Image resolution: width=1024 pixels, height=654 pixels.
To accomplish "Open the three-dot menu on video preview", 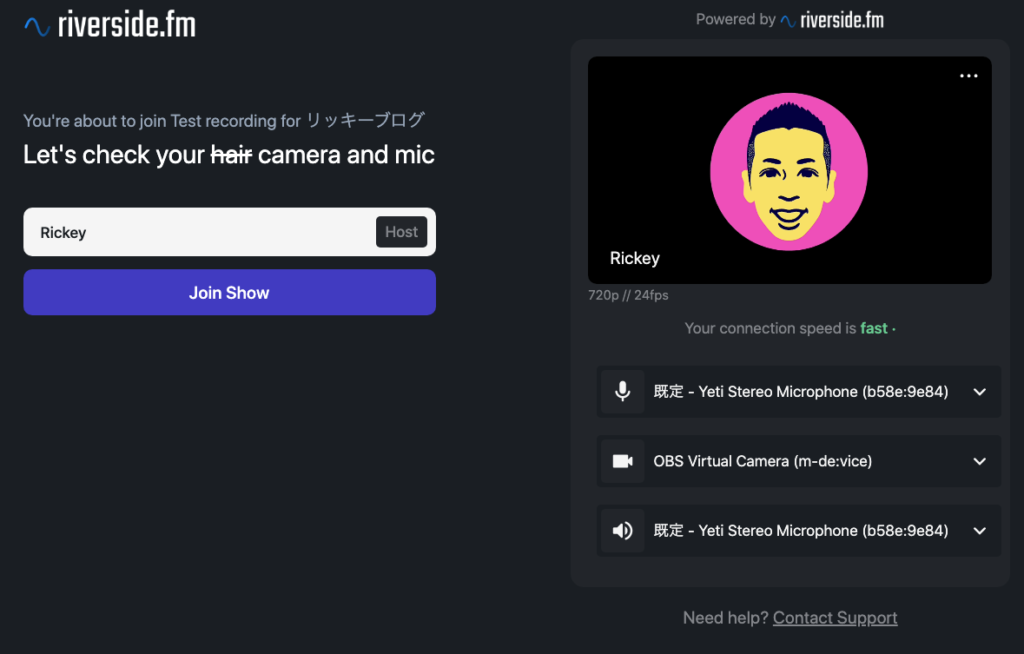I will 968,76.
